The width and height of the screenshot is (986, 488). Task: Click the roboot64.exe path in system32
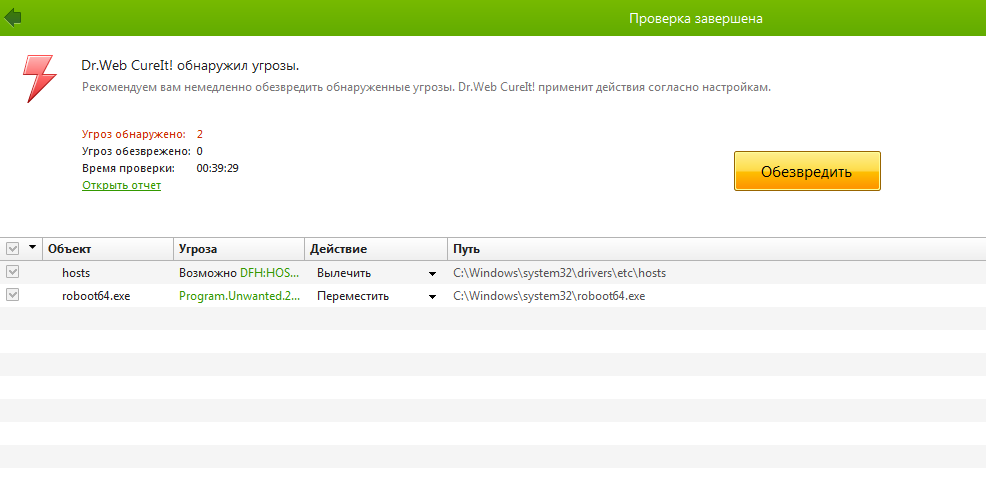pyautogui.click(x=549, y=295)
